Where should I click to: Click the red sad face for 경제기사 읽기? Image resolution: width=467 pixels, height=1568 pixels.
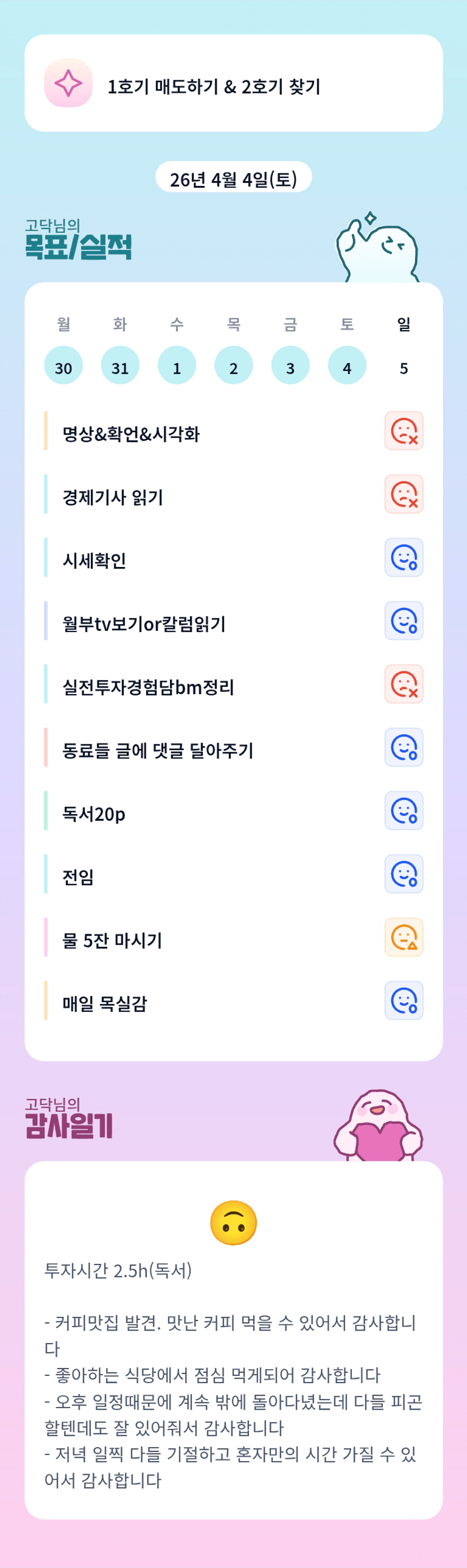tap(404, 494)
